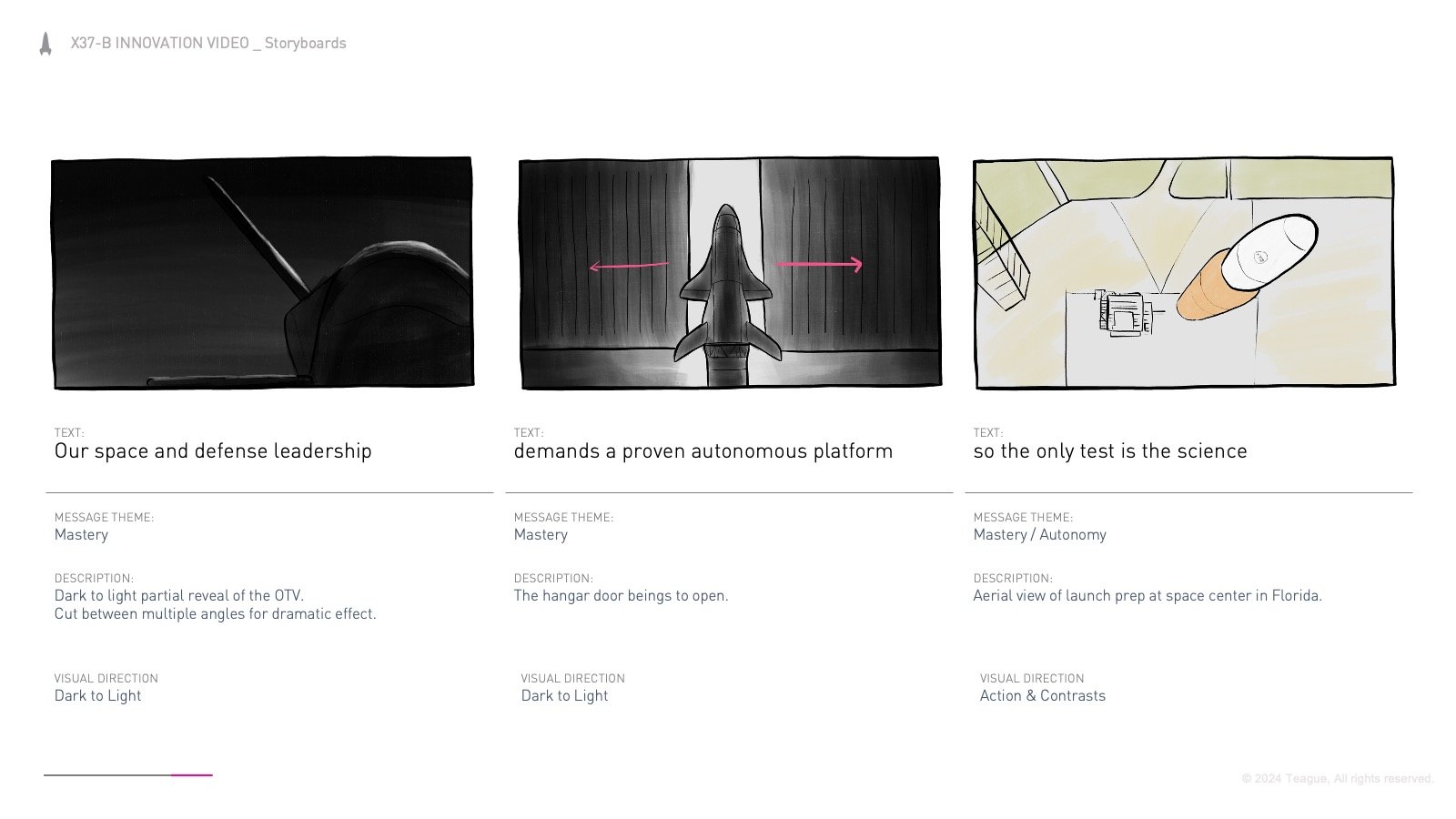This screenshot has height=819, width=1456.
Task: Click 'Mastery' theme under first storyboard
Action: pos(82,535)
